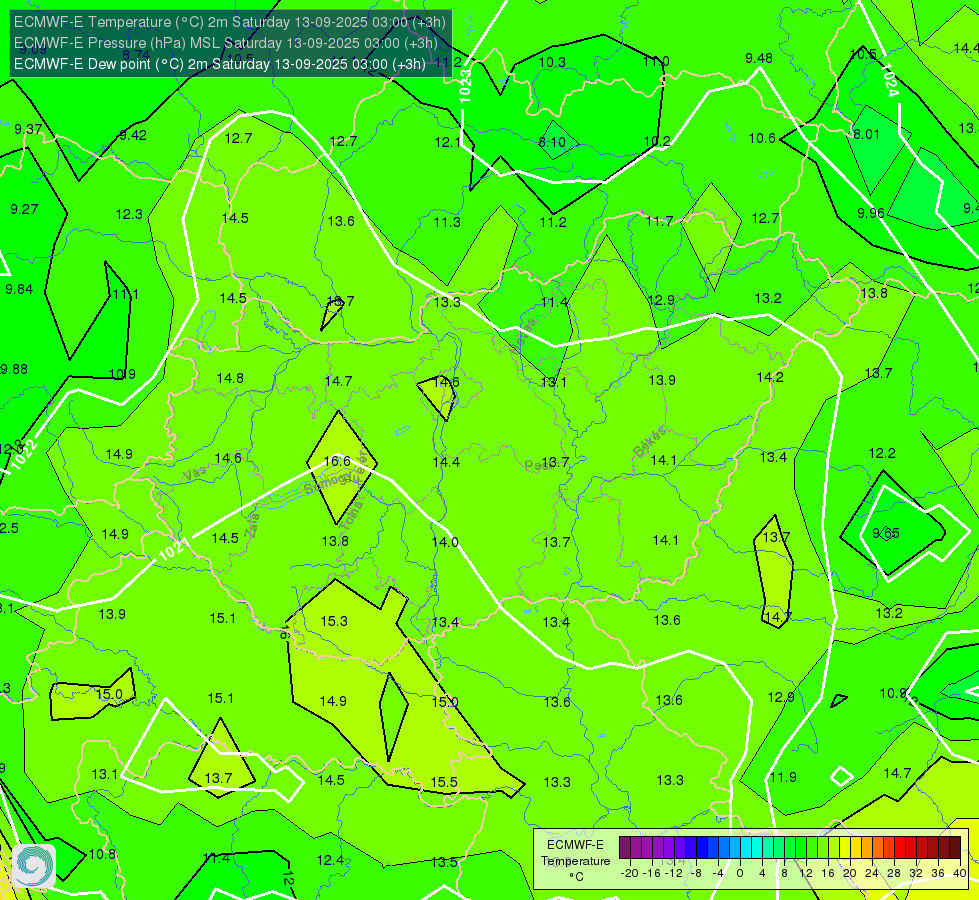This screenshot has width=979, height=900.
Task: Click the 12.3 temperature value
Action: 129,214
